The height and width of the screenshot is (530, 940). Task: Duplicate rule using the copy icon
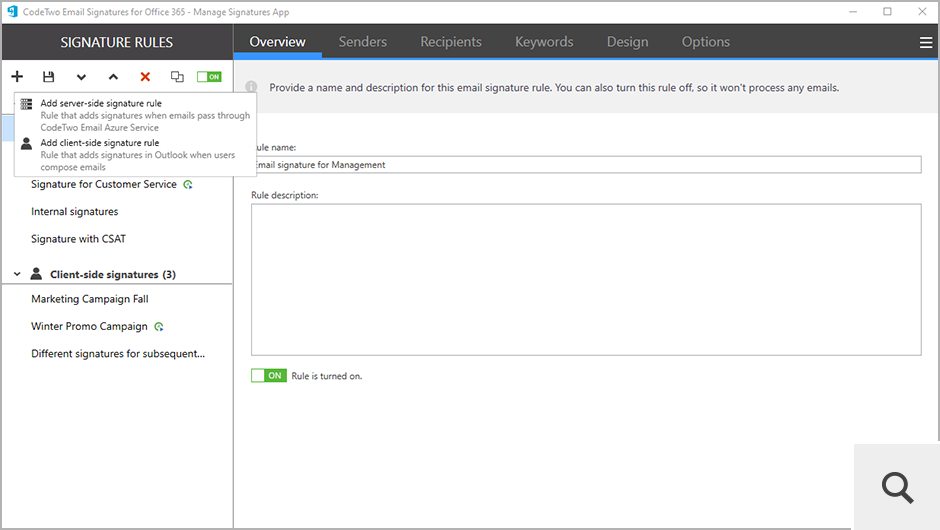[x=177, y=77]
